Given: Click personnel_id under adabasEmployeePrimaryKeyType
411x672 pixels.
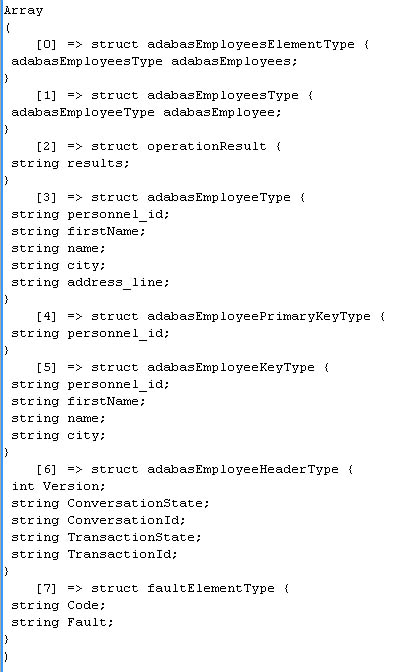Looking at the screenshot, I should pyautogui.click(x=118, y=334).
